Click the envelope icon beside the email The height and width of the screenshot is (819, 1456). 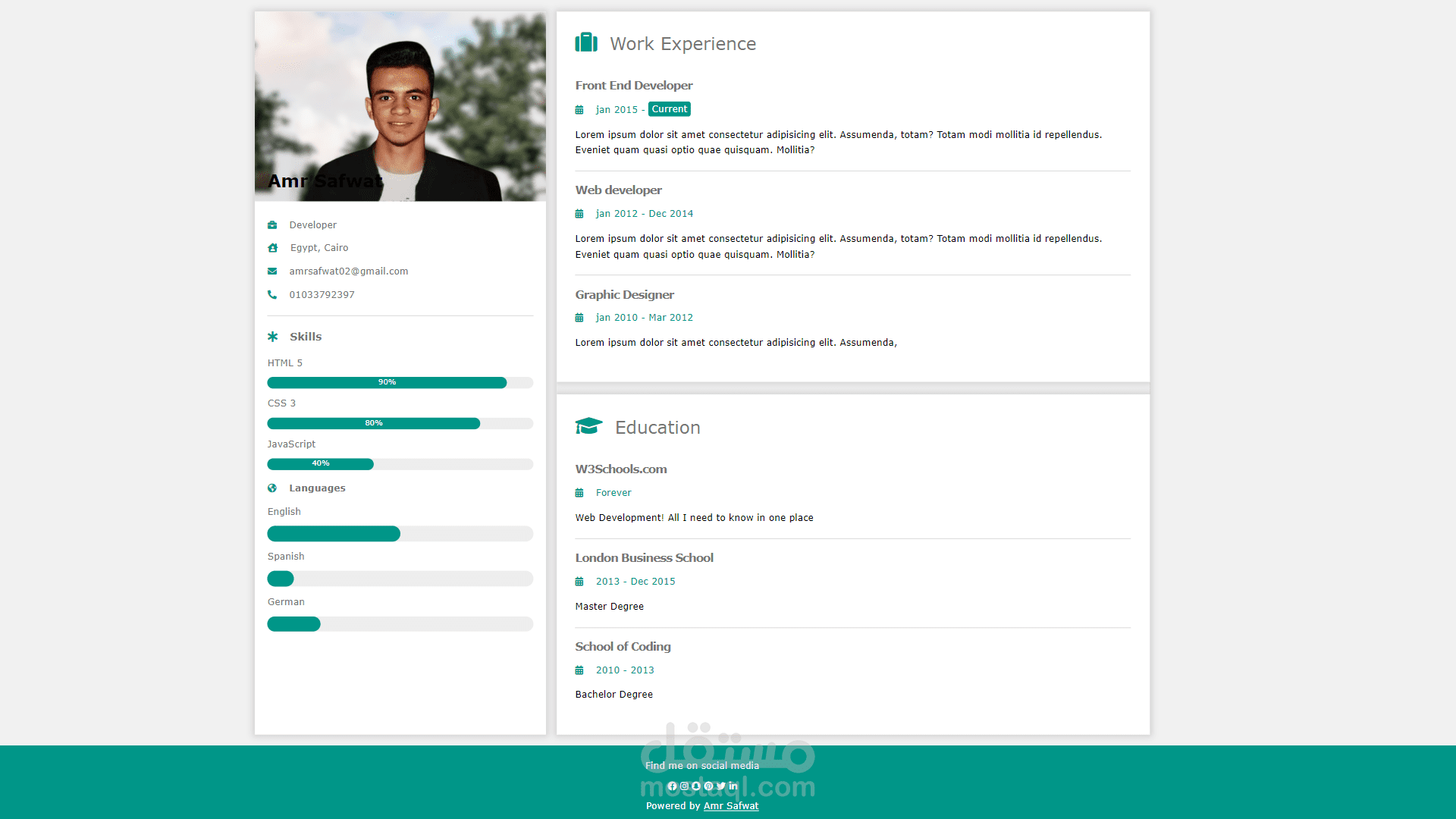pos(272,271)
